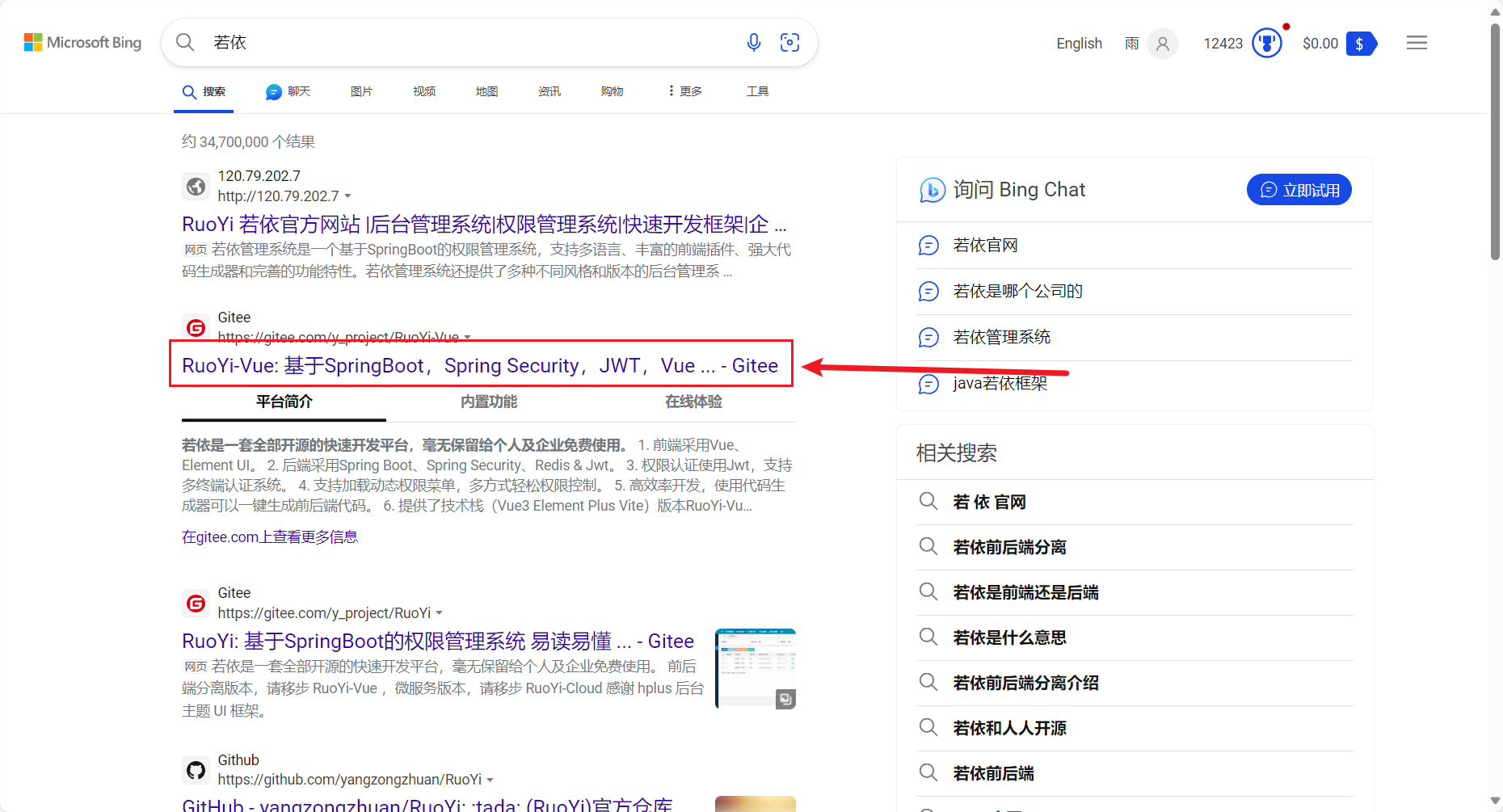
Task: Open the Rewards trophy medal icon
Action: tap(1267, 43)
